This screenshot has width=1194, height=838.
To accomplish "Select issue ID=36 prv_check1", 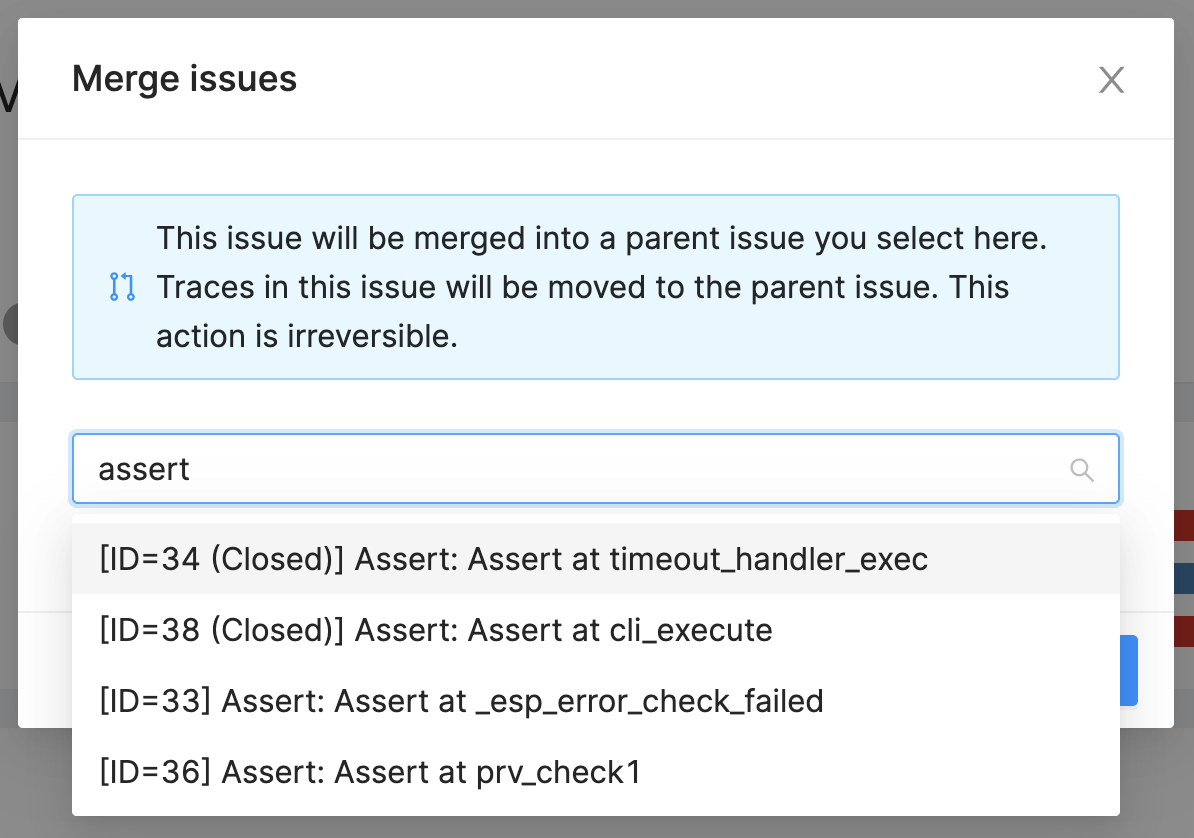I will coord(370,772).
